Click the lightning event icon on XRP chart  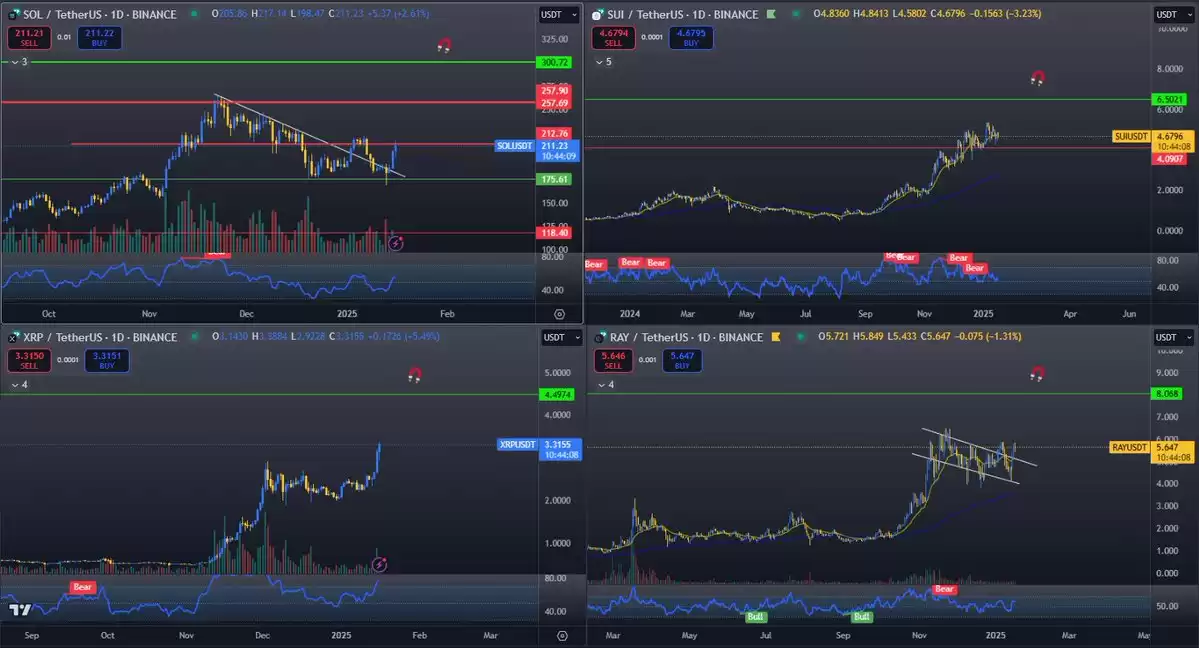pyautogui.click(x=379, y=565)
